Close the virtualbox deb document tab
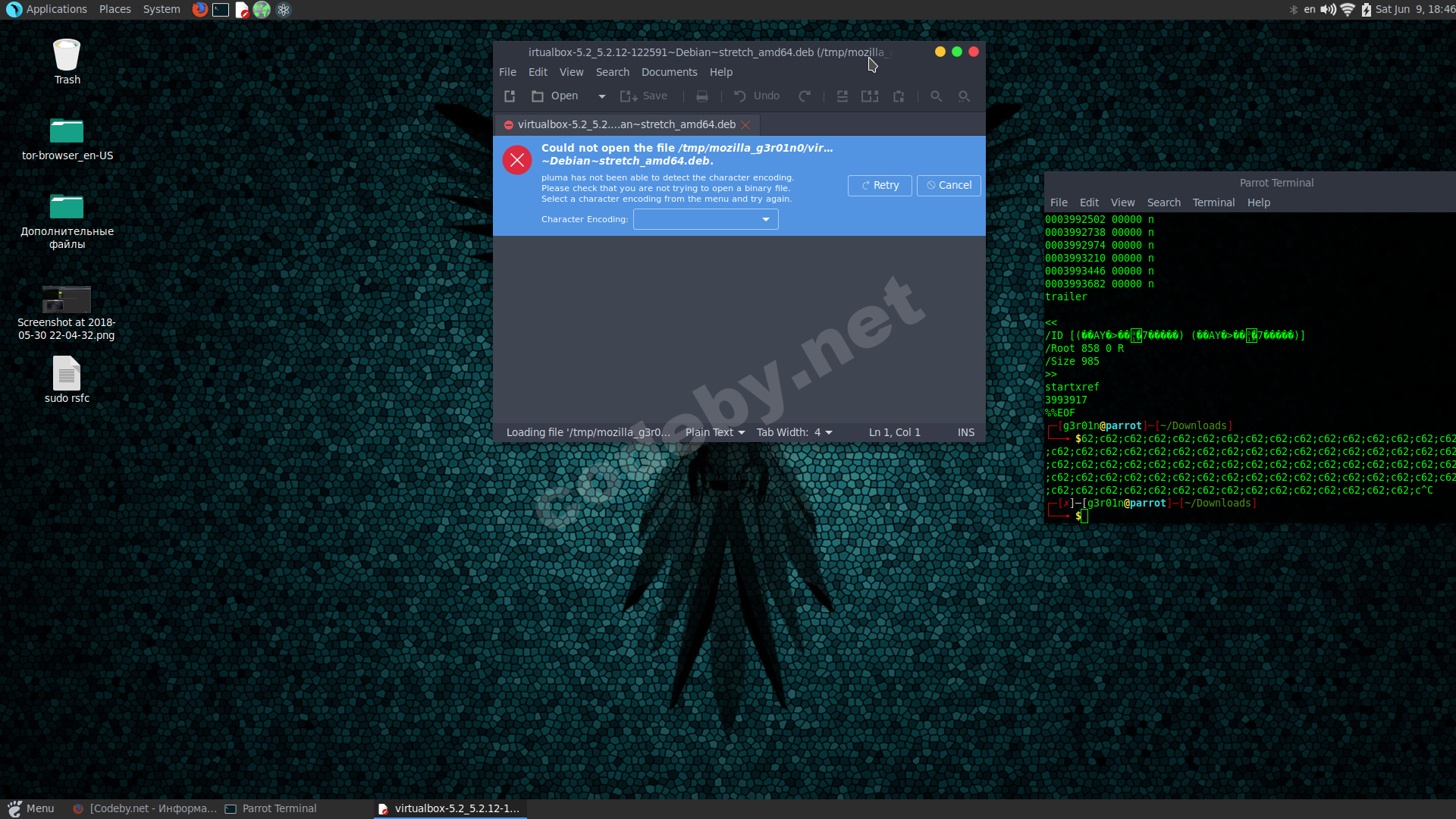This screenshot has width=1456, height=819. click(745, 125)
